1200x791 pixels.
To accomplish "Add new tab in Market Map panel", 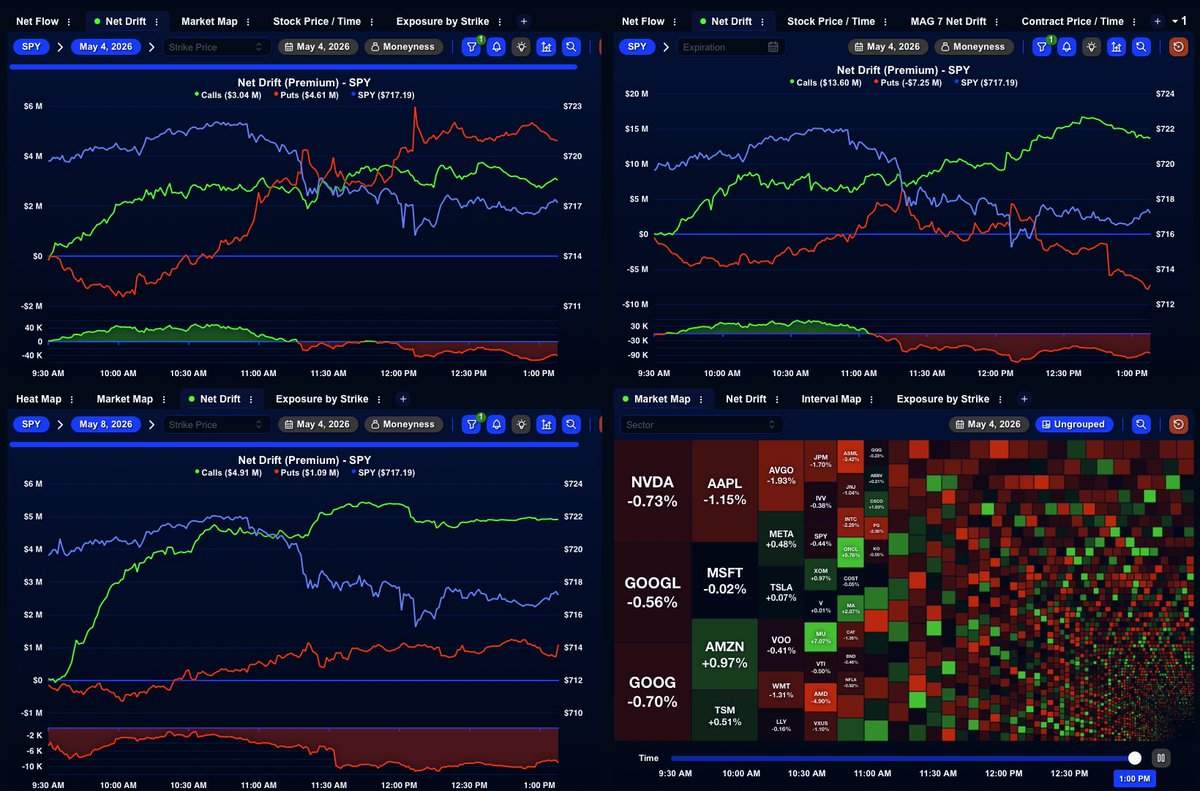I will 1023,399.
